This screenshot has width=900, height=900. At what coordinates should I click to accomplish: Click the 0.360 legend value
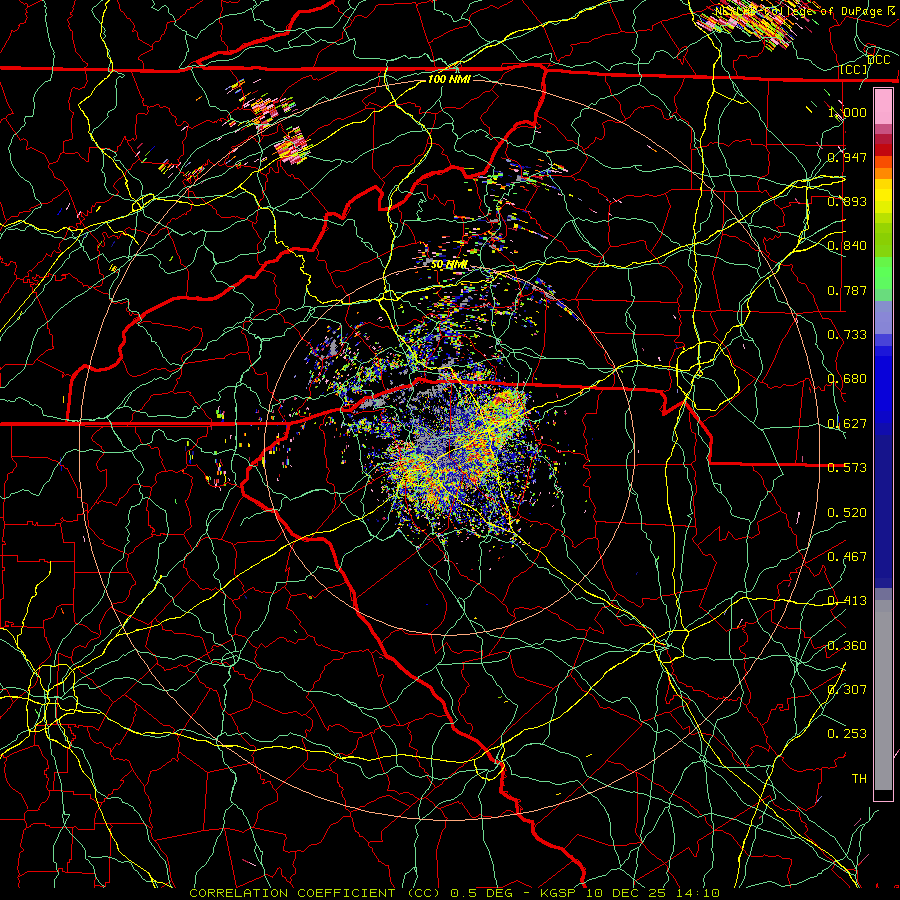point(847,646)
